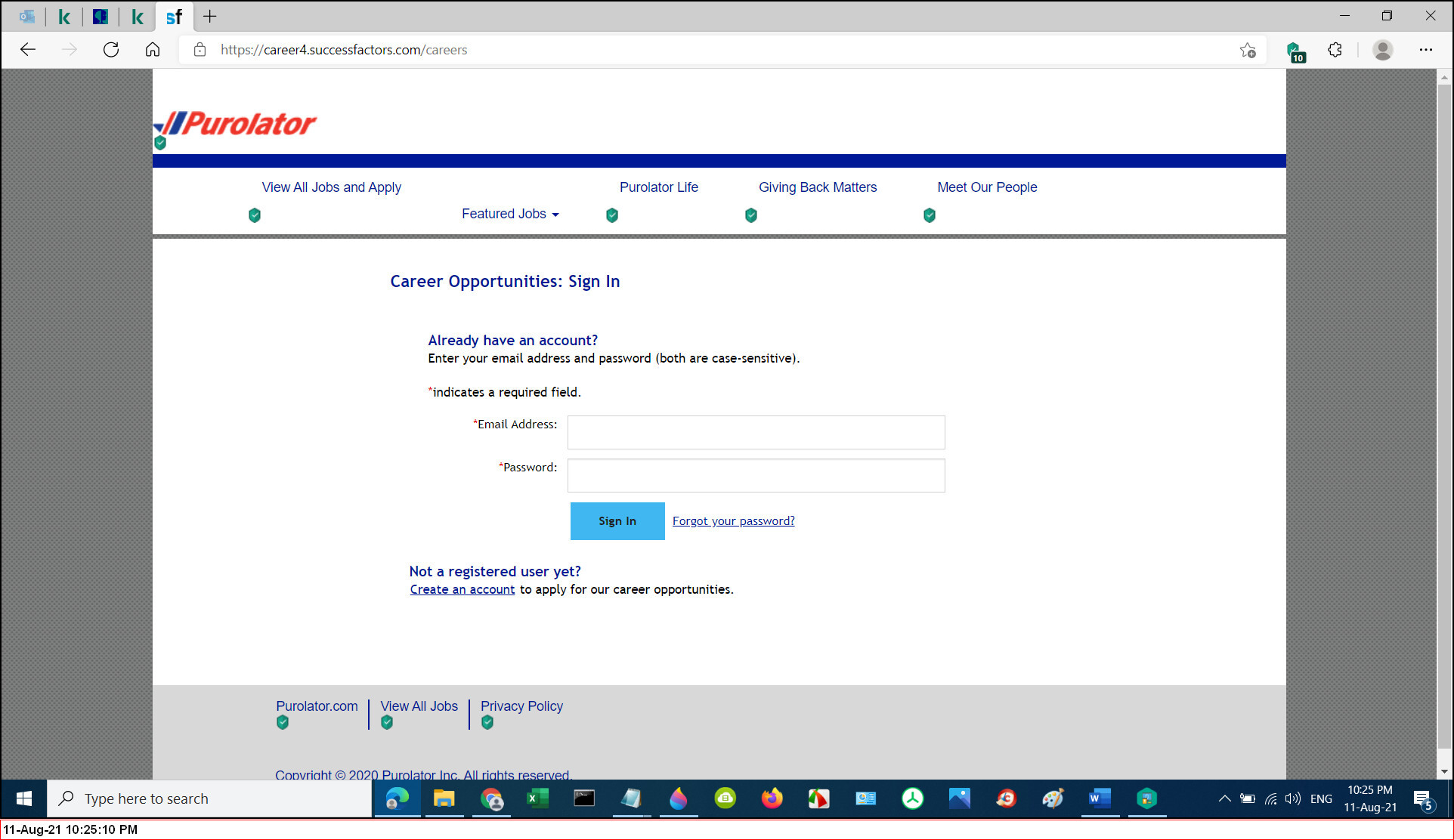
Task: Add page to favorites star icon
Action: coord(1248,50)
